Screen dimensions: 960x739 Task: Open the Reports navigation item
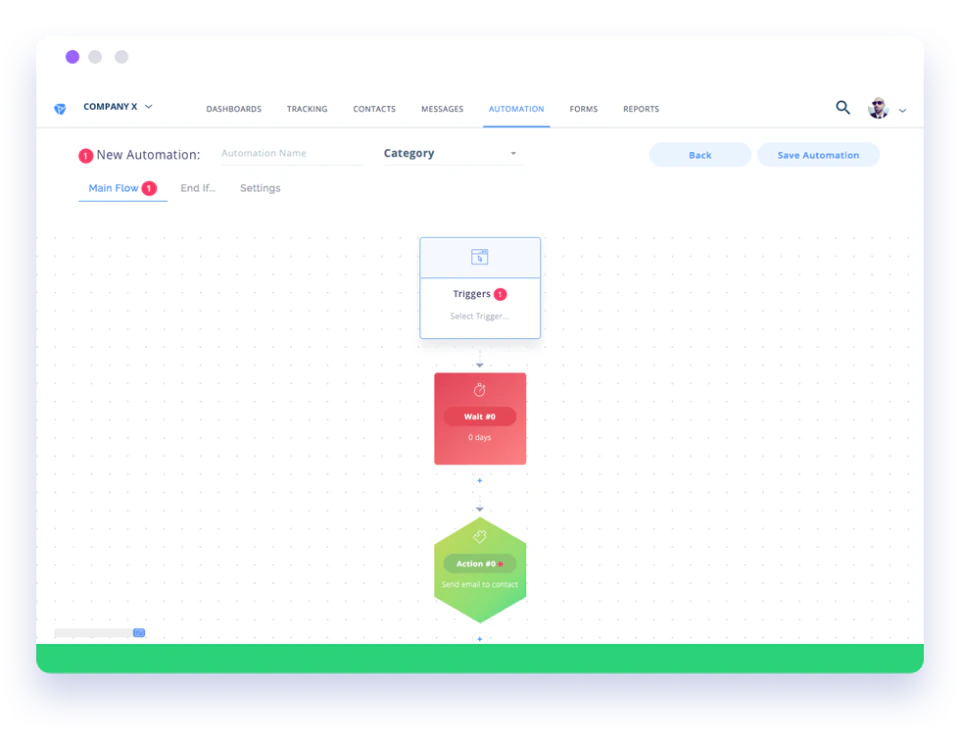tap(640, 109)
